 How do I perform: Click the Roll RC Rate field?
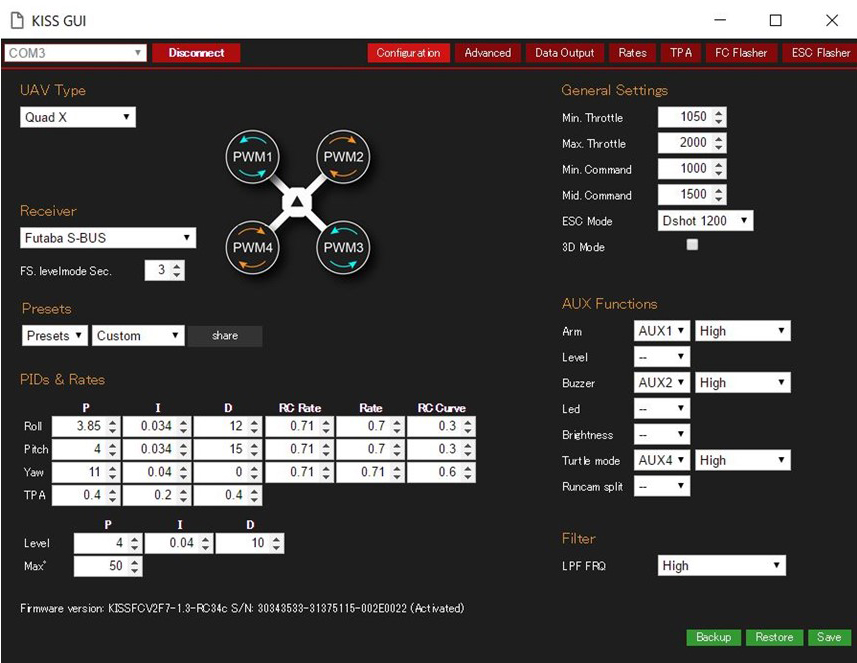[x=299, y=426]
